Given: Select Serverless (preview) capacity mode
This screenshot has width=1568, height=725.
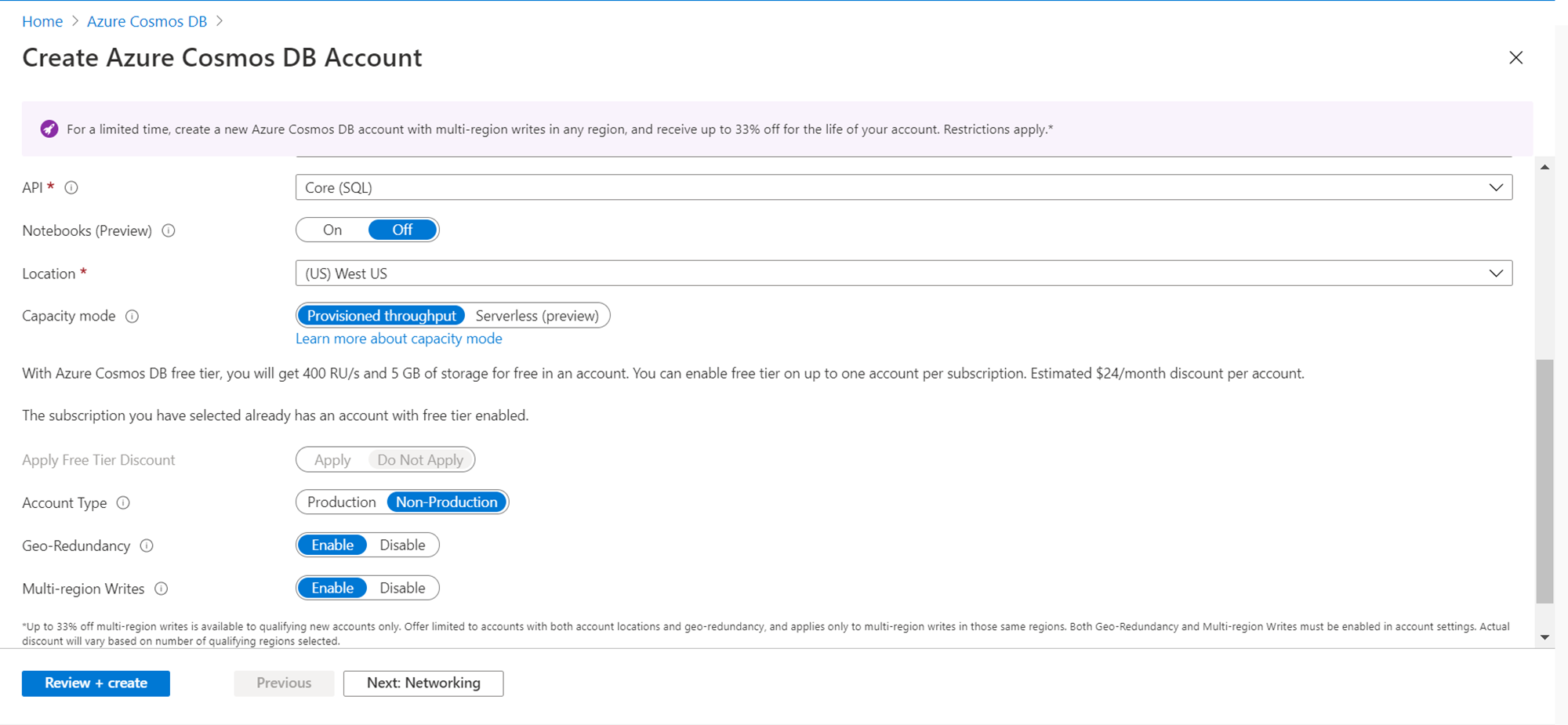Looking at the screenshot, I should pyautogui.click(x=536, y=316).
